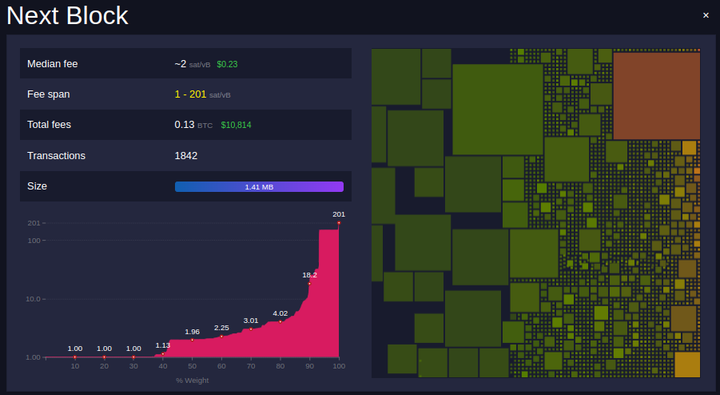This screenshot has height=395, width=720.
Task: Click the 1.41 MB size progress bar
Action: (x=259, y=186)
